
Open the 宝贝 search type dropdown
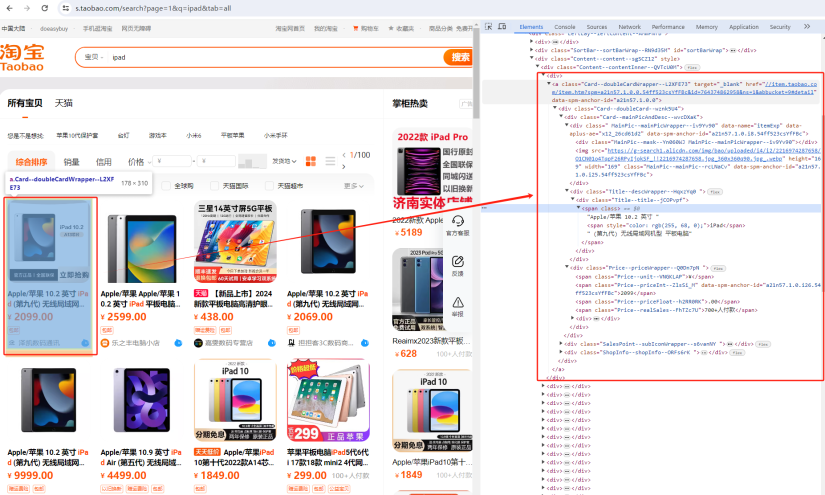tap(94, 57)
